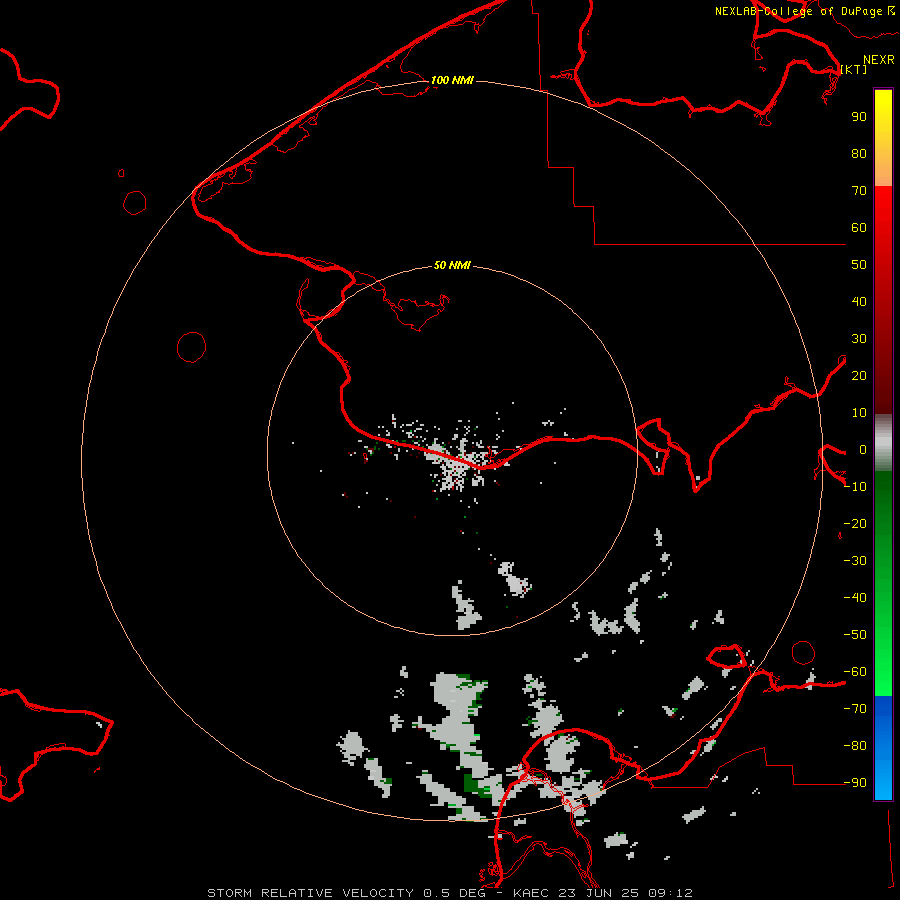900x900 pixels.
Task: Select the -40 value on velocity scale
Action: coord(855,598)
